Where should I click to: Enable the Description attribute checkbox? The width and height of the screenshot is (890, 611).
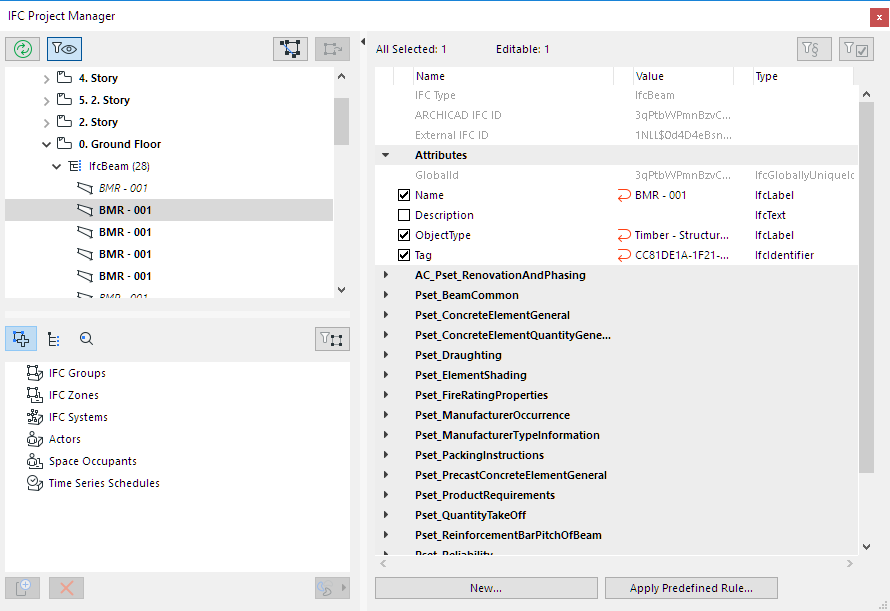pyautogui.click(x=404, y=215)
